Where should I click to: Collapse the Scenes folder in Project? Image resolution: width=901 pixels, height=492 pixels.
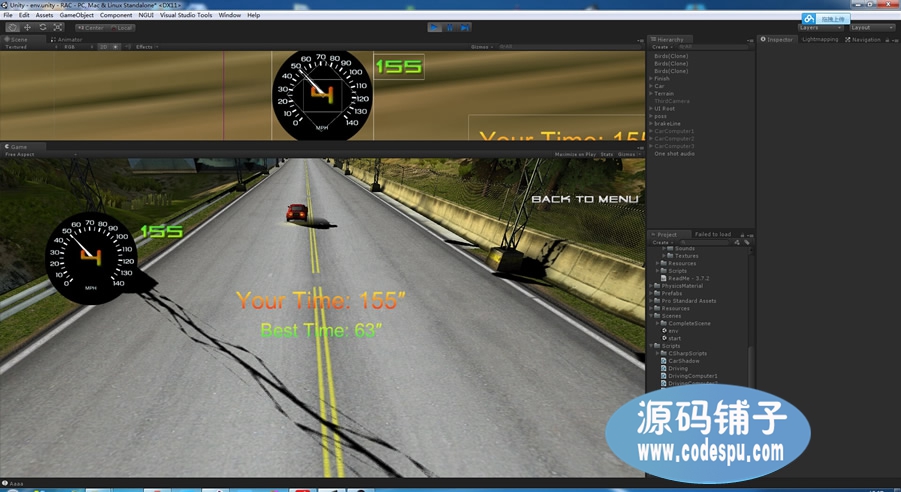pos(652,316)
